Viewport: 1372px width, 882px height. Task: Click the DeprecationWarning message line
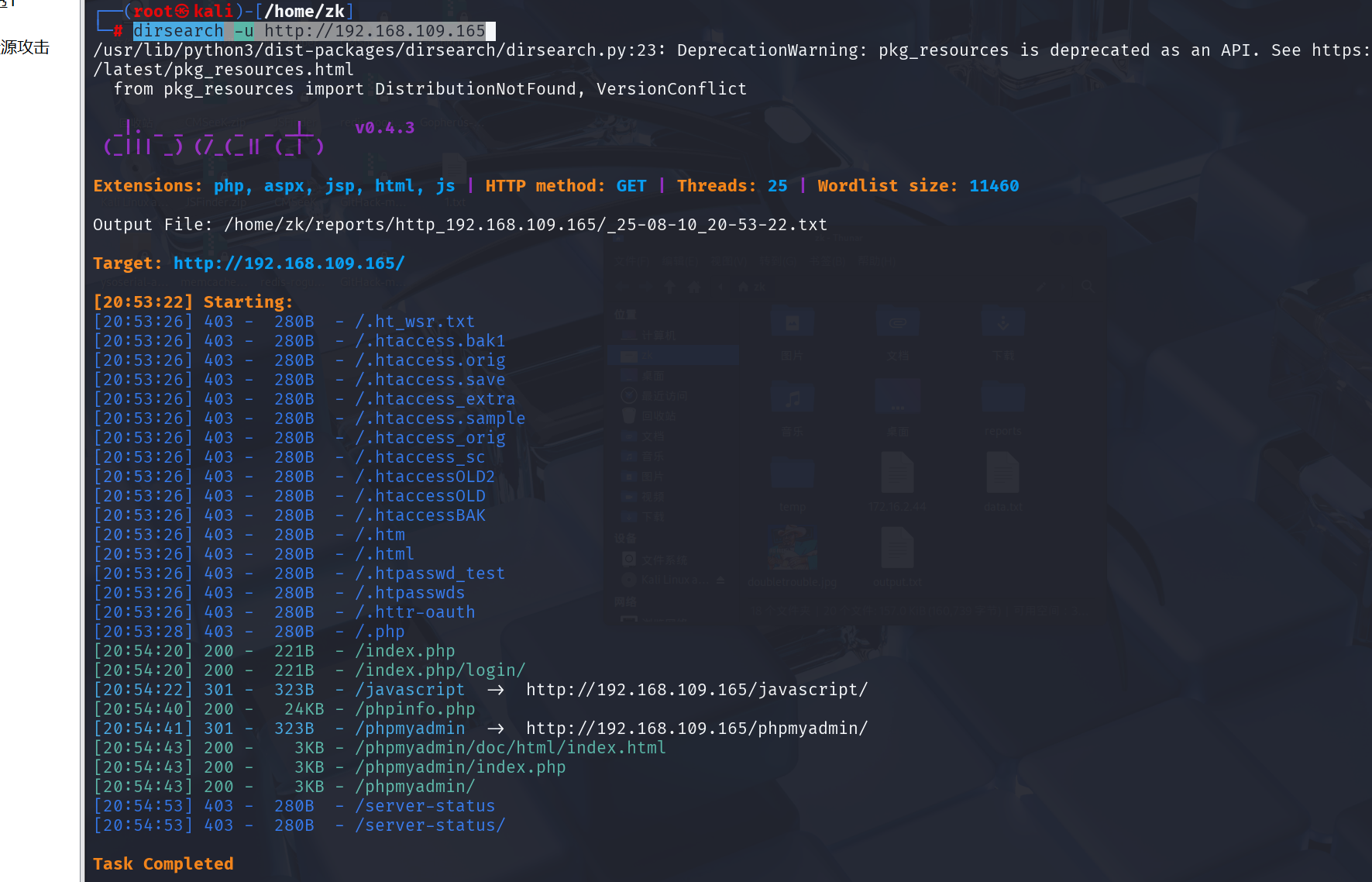[732, 50]
